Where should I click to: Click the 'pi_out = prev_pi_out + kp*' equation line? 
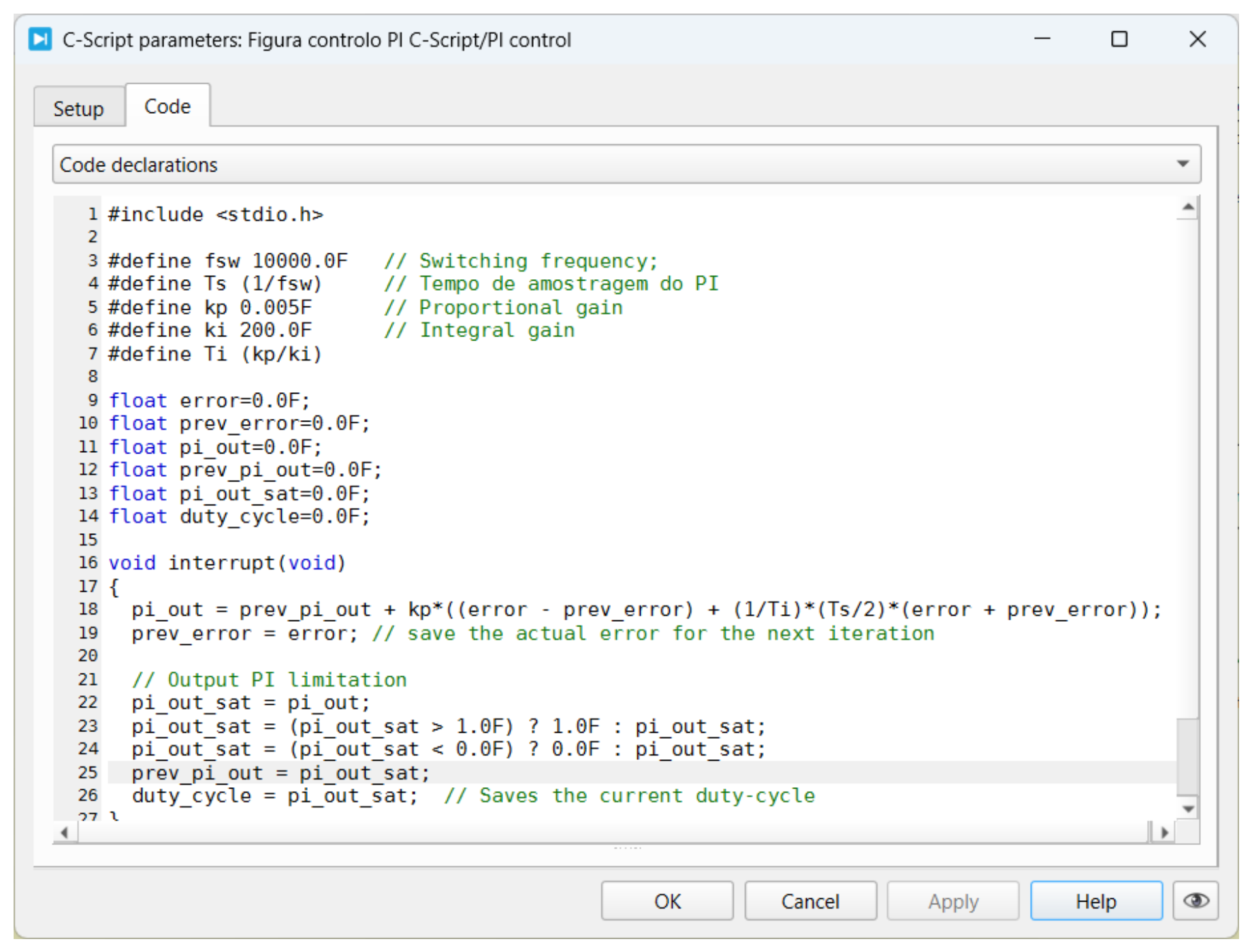[x=647, y=609]
